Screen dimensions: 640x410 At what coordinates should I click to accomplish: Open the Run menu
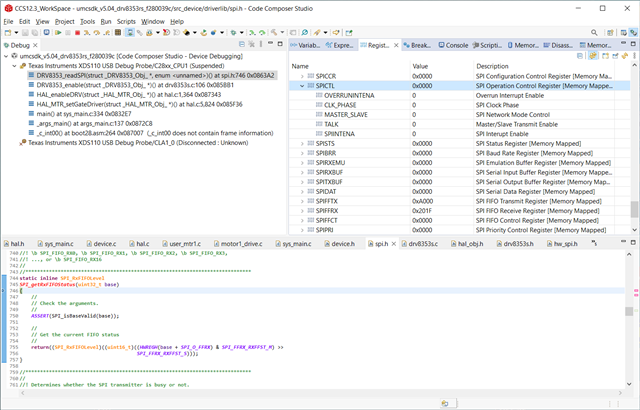coord(106,22)
